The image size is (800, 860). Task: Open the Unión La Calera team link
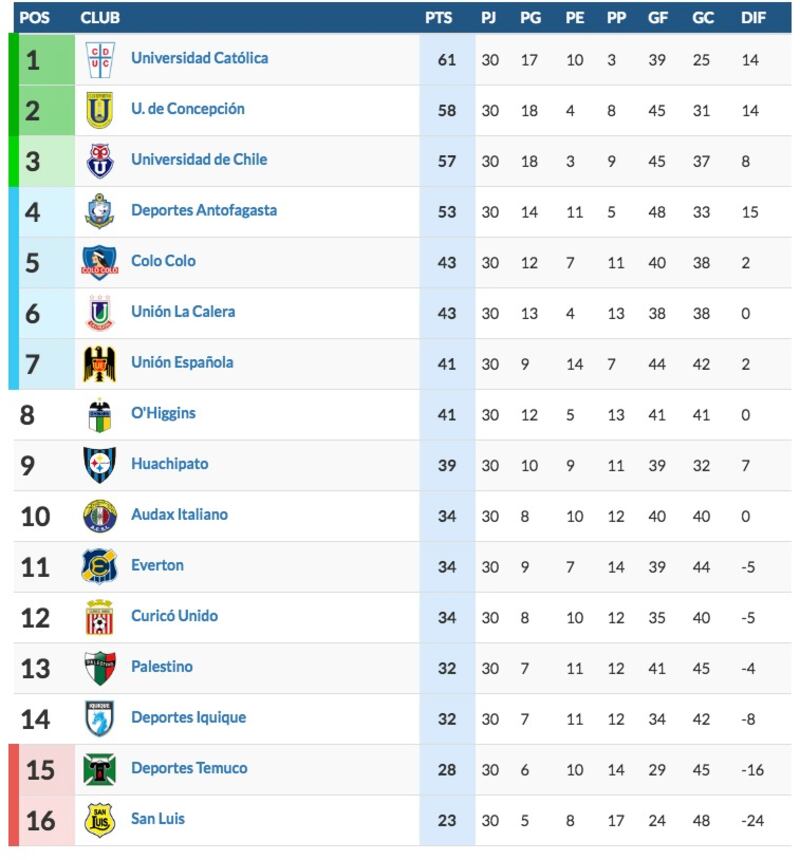click(183, 312)
